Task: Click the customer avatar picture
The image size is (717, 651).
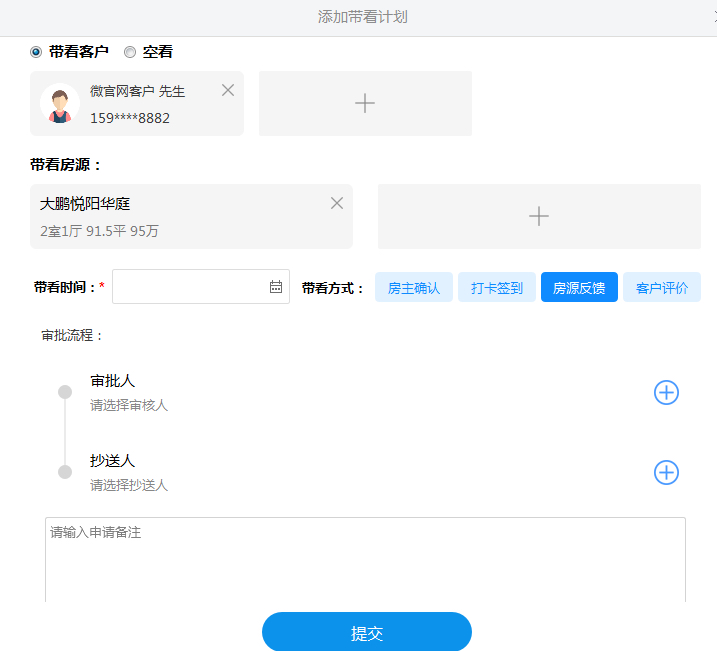Action: point(60,103)
